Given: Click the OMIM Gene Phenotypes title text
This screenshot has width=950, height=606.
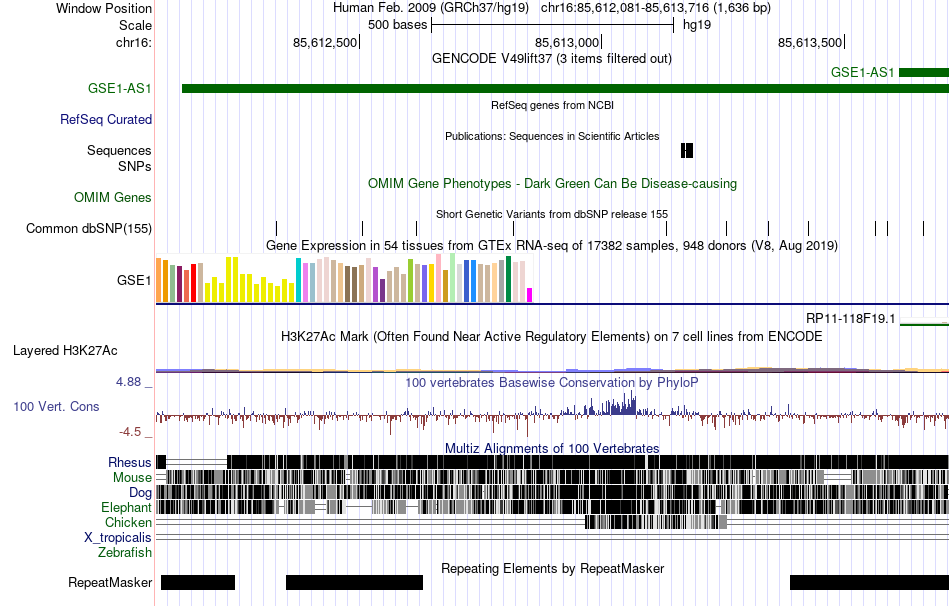Looking at the screenshot, I should pos(552,184).
